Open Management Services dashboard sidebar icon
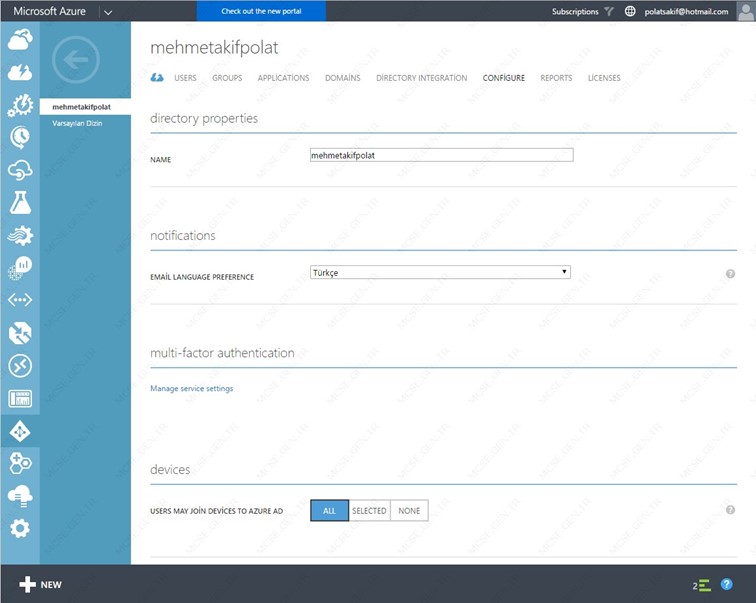 [20, 398]
